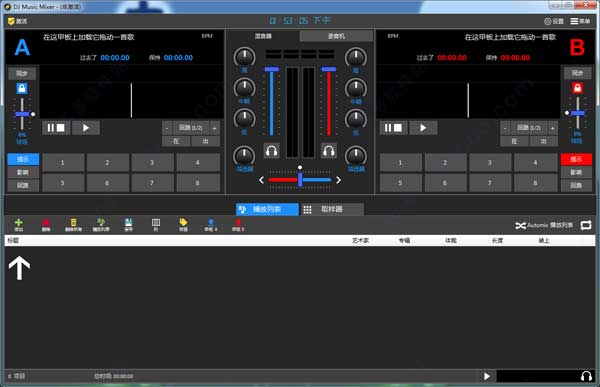Click cue pad 1 on deck A
Screen dimensions: 600x387
tap(63, 162)
